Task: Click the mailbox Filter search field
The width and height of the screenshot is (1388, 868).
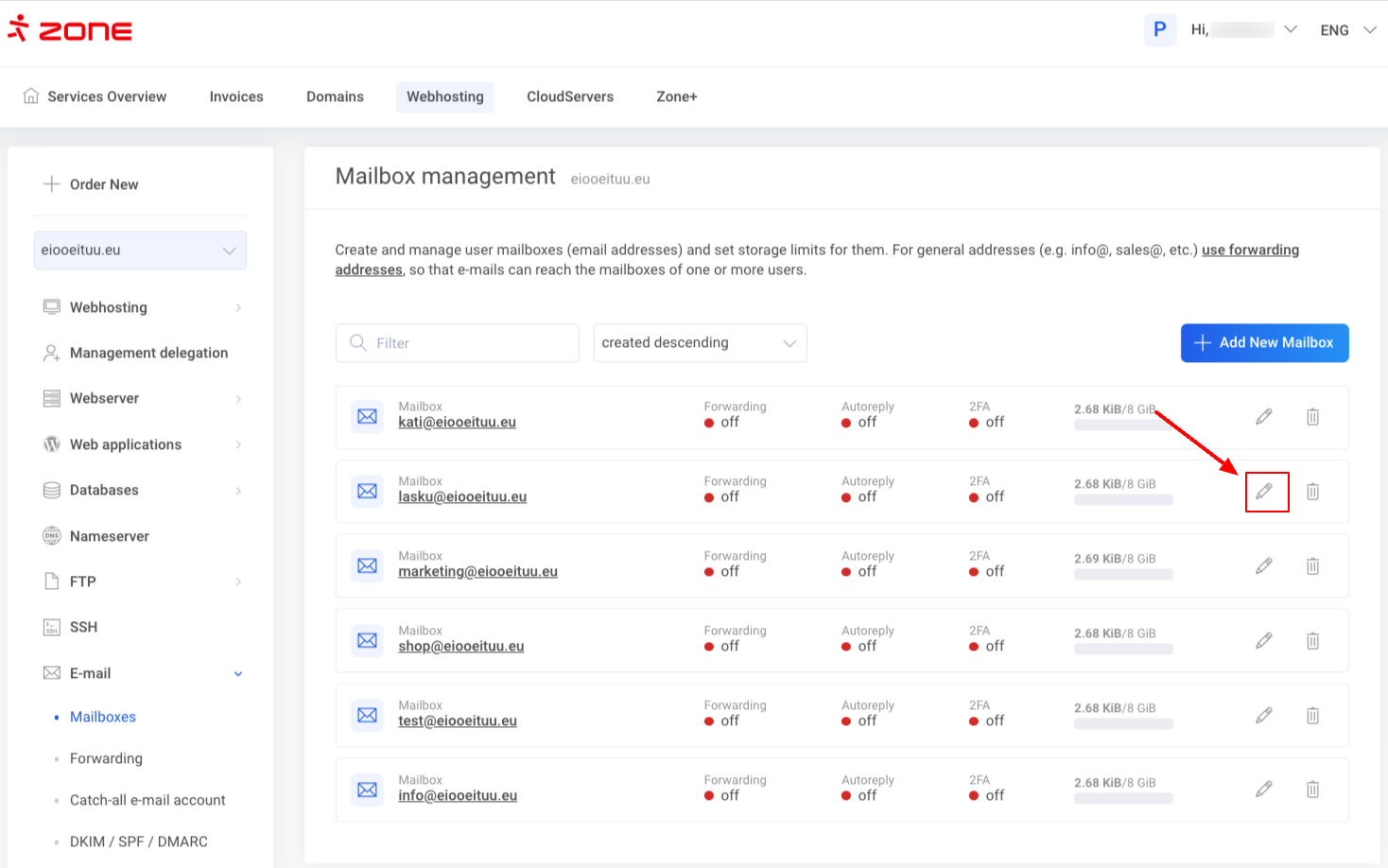Action: (x=458, y=343)
